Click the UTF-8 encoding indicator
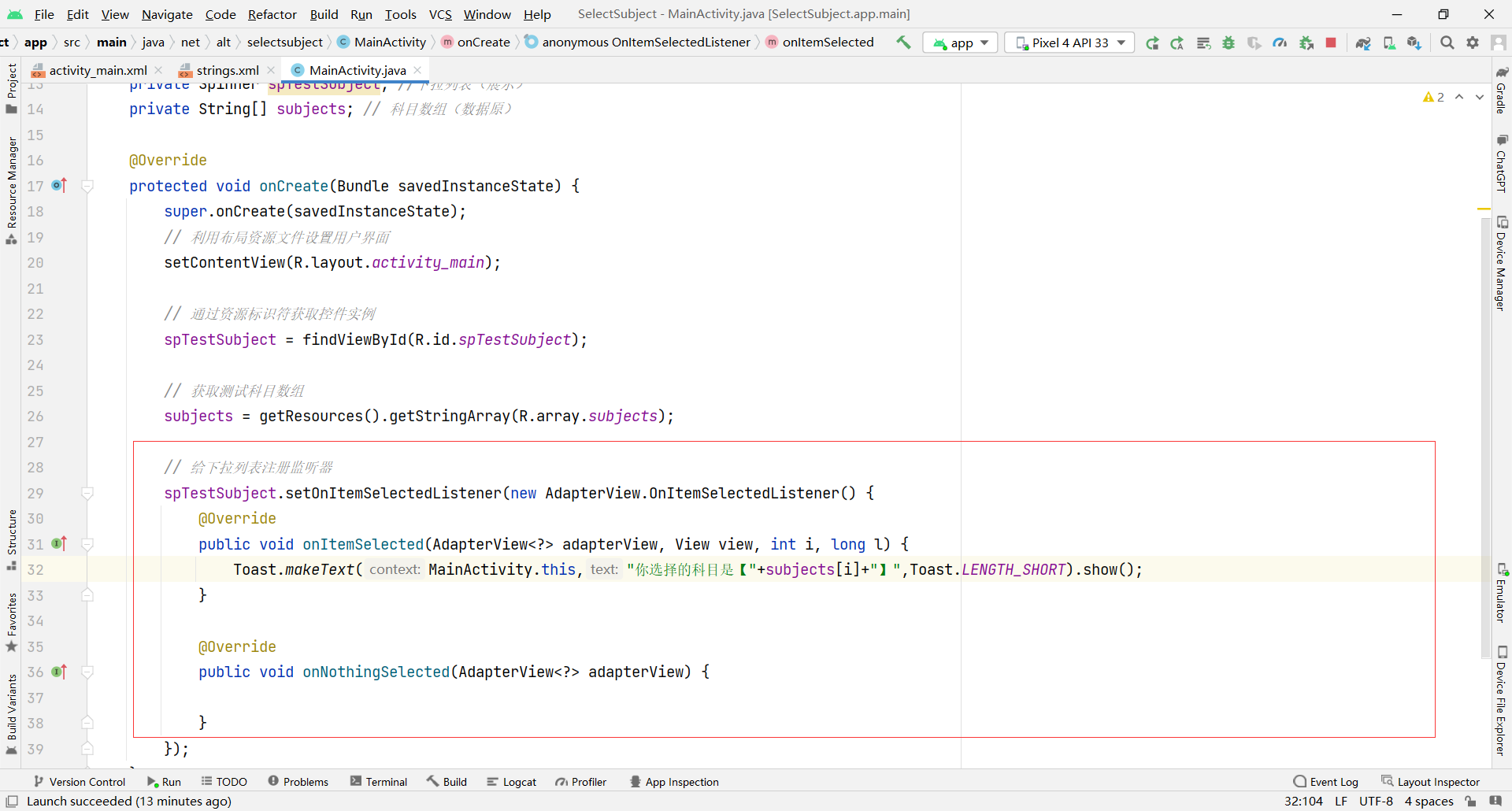1512x811 pixels. point(1376,801)
